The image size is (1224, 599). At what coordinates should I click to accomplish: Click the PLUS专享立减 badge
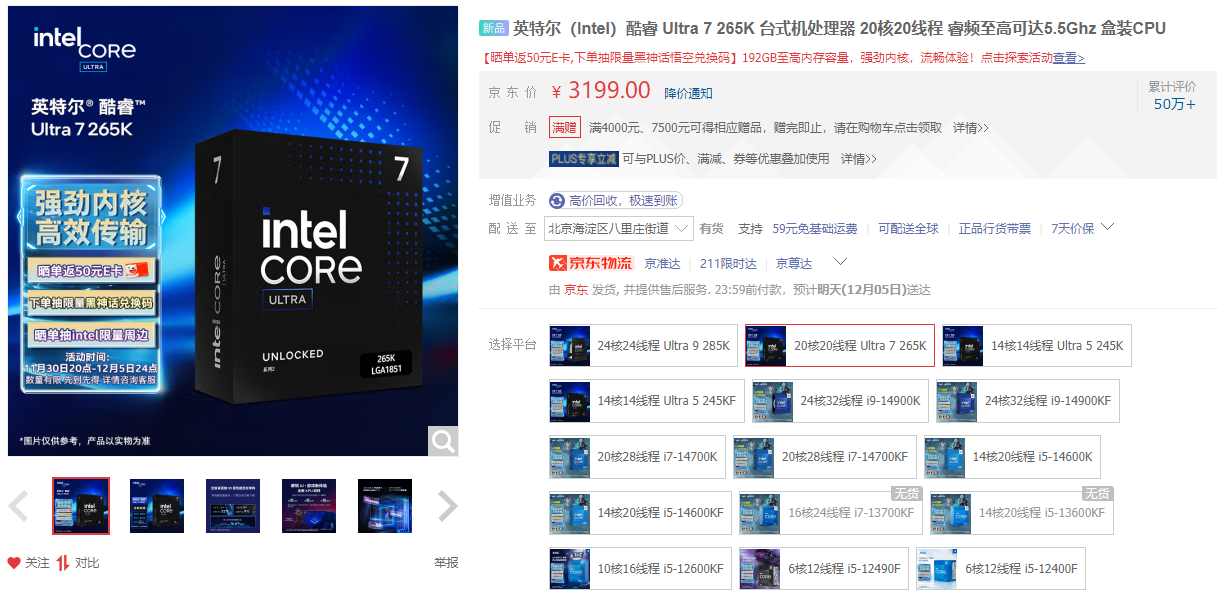[584, 159]
